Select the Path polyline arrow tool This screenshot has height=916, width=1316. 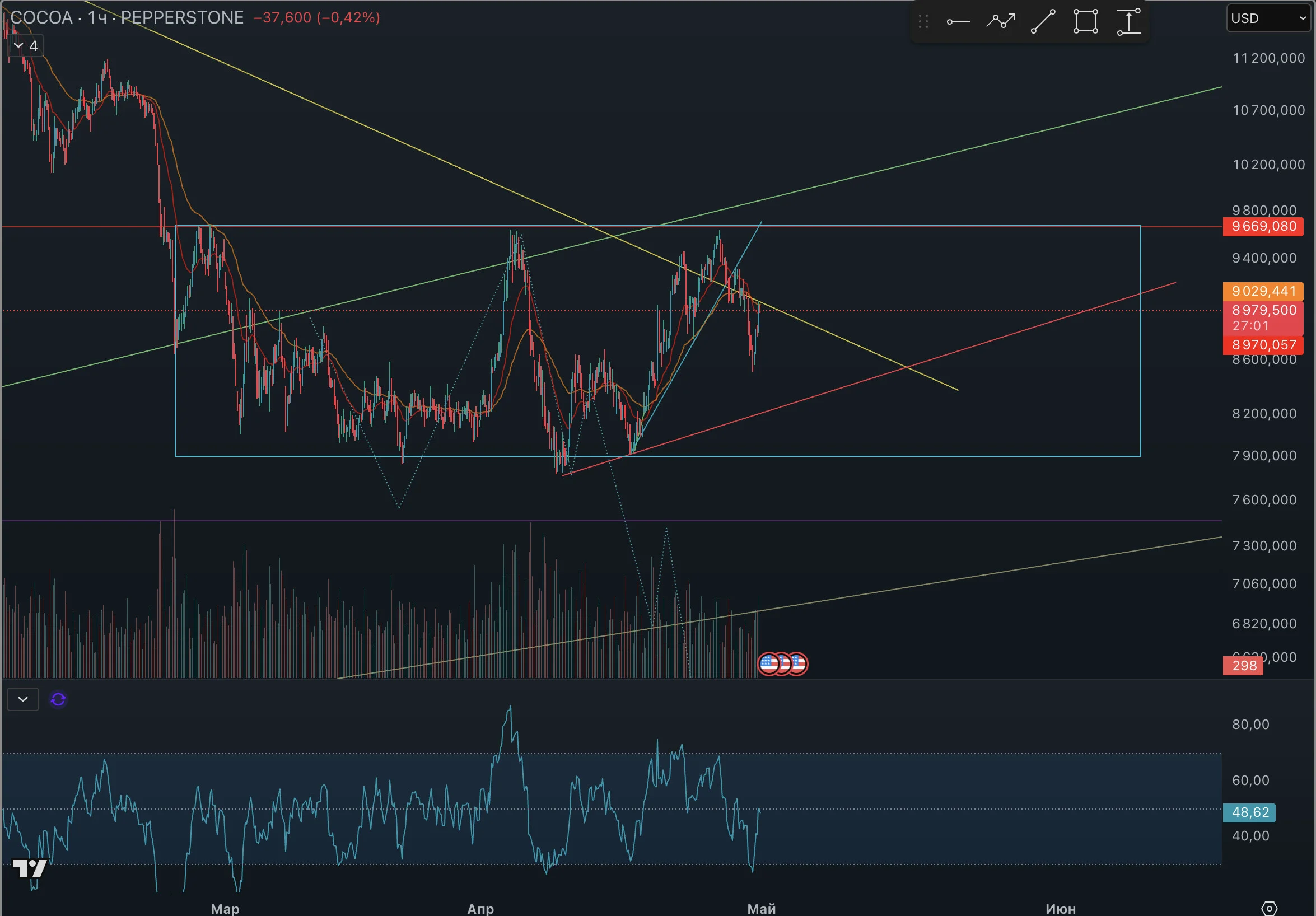coord(1001,22)
